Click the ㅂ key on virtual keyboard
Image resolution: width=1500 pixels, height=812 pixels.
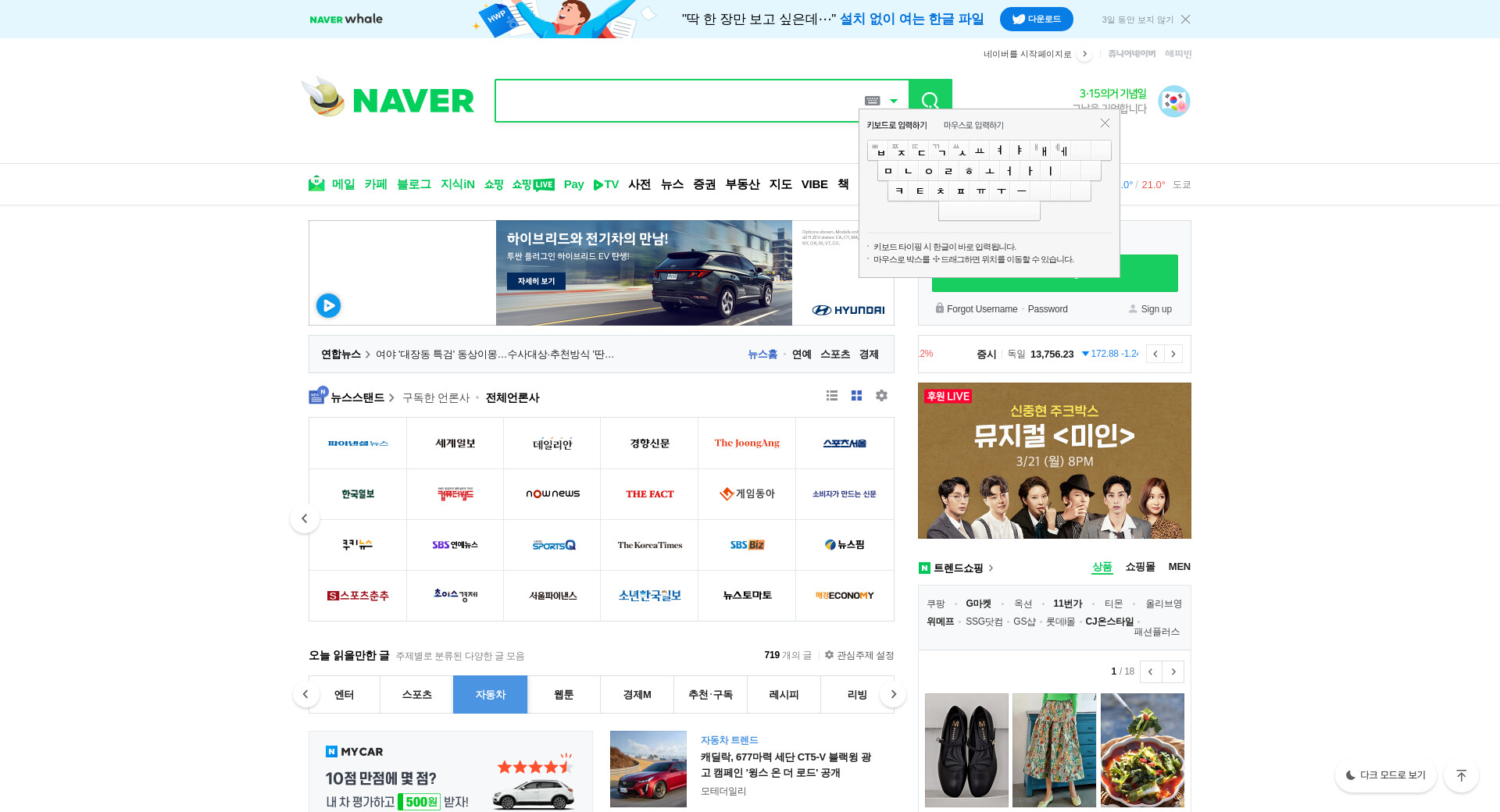click(x=878, y=150)
